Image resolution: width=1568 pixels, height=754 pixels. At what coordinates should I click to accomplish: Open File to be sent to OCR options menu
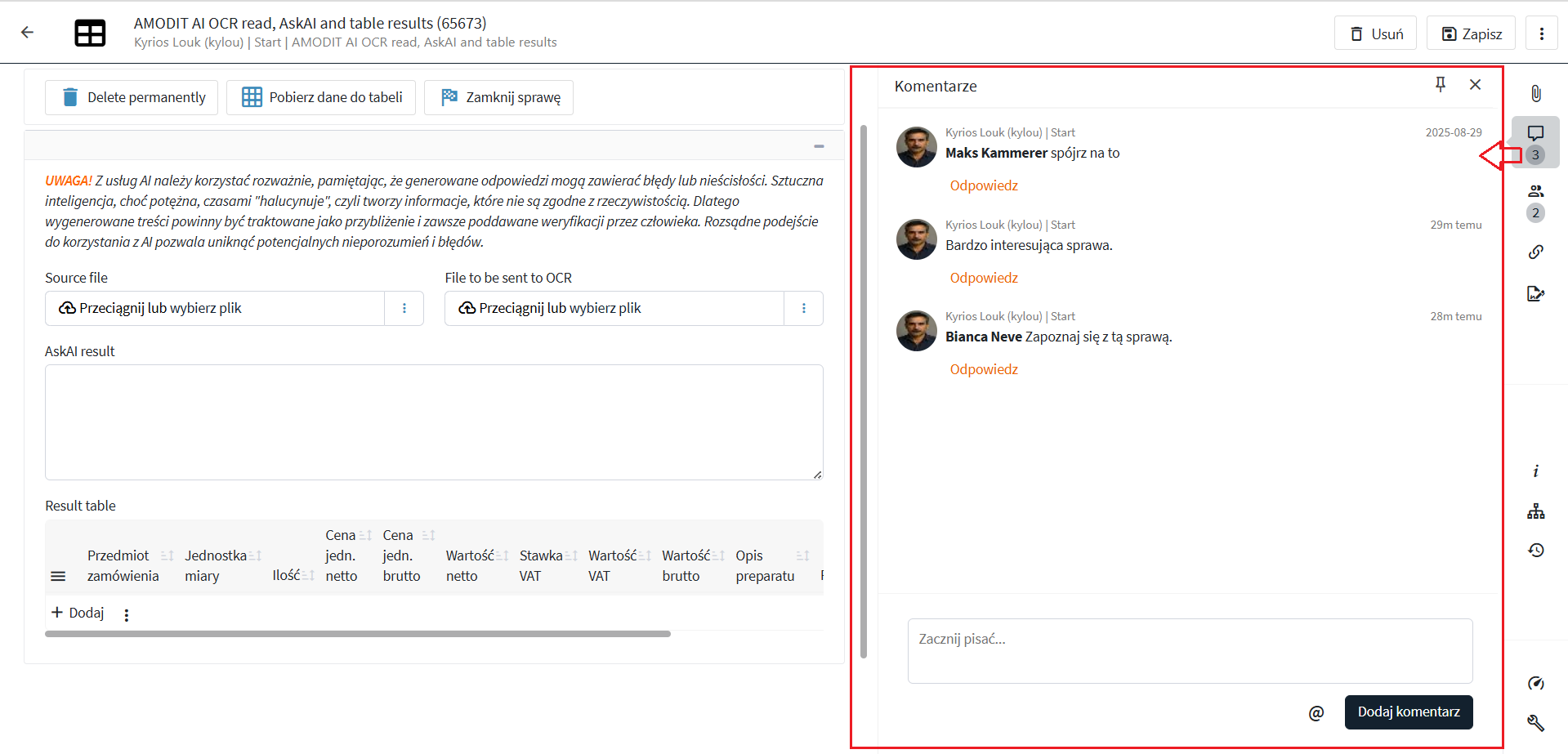804,308
